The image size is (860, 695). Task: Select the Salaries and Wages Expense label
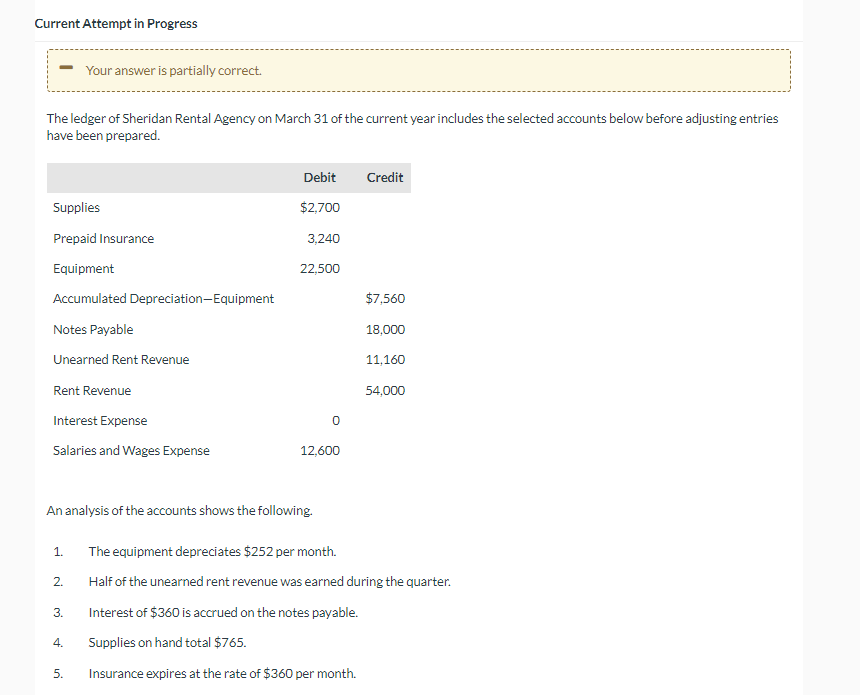pyautogui.click(x=131, y=451)
